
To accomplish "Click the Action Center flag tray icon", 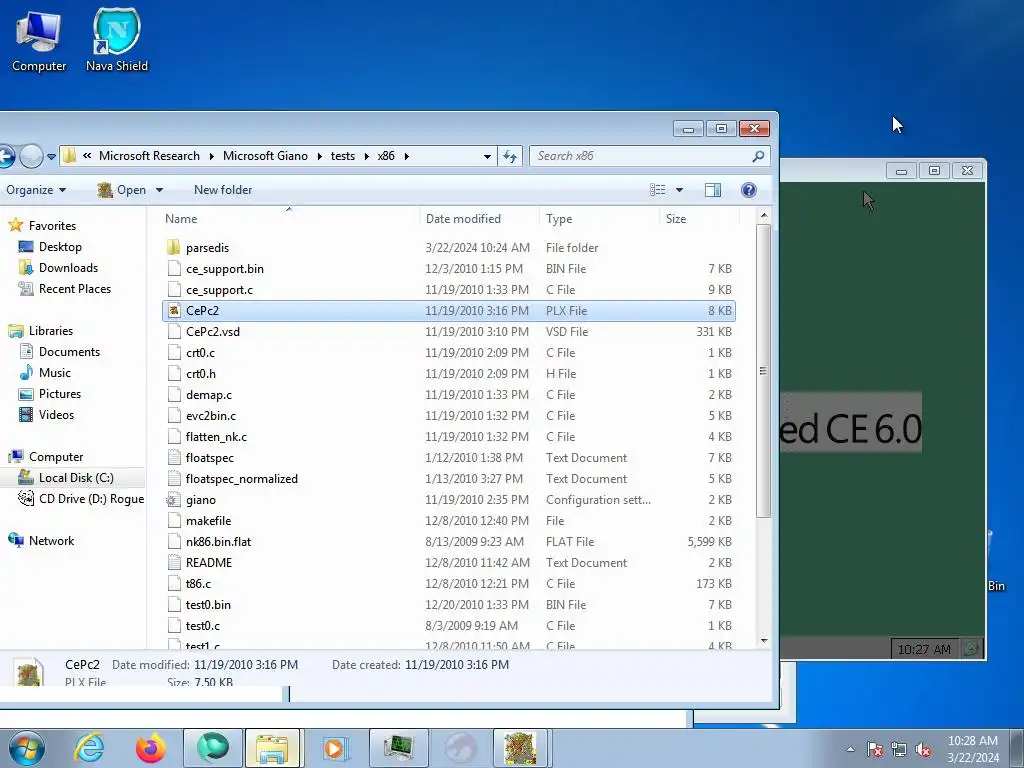I will [x=875, y=749].
